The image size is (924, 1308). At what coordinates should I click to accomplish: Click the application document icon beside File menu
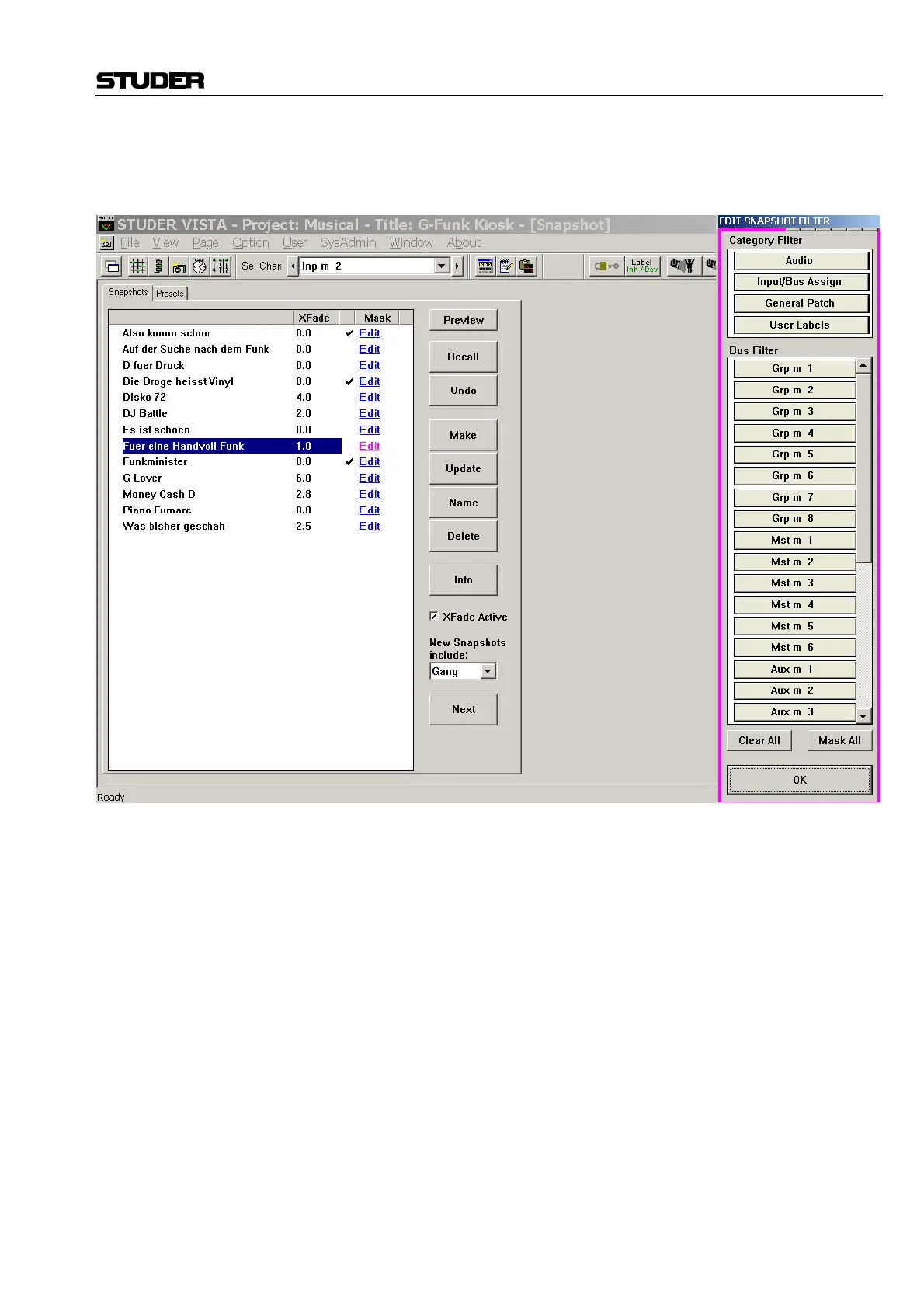tap(107, 243)
